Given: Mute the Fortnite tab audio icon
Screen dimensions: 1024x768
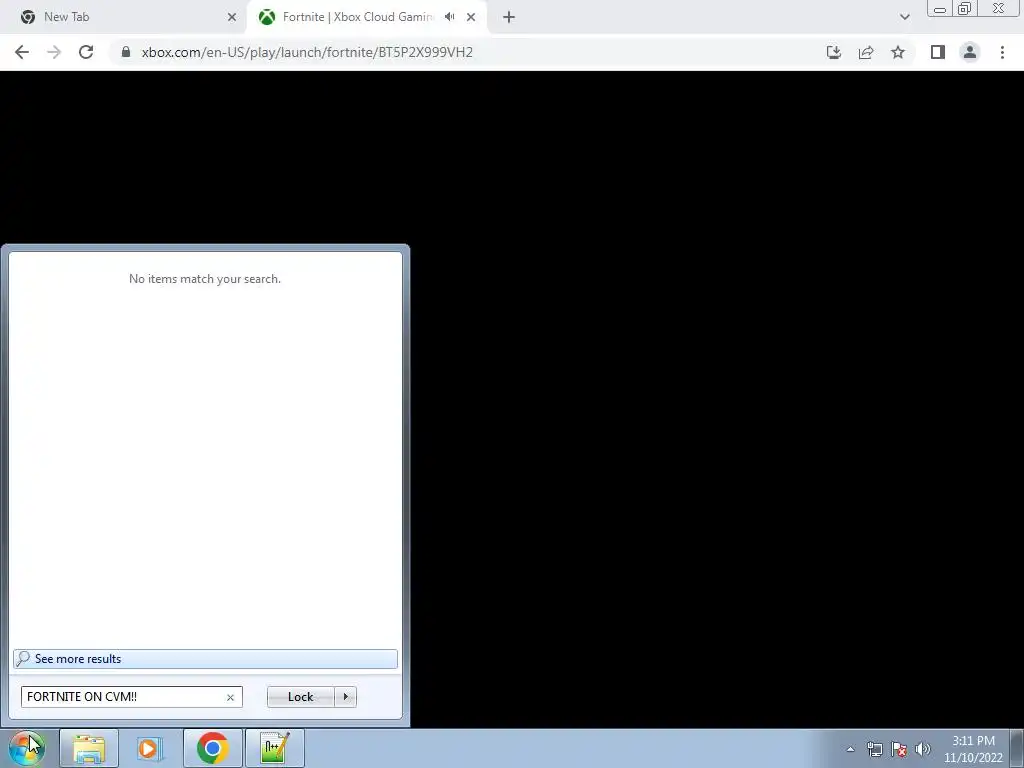Looking at the screenshot, I should coord(449,17).
